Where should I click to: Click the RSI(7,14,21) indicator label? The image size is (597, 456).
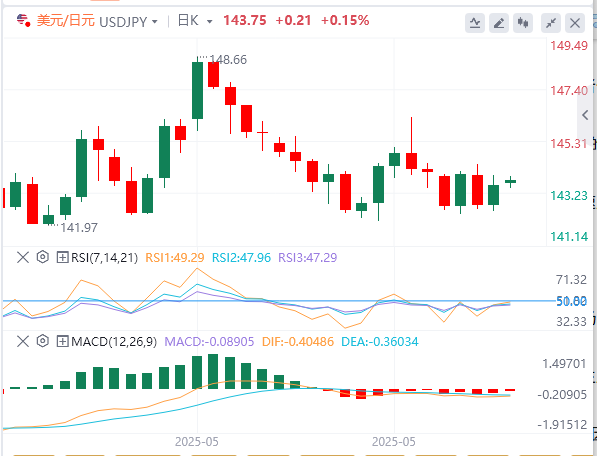point(104,258)
